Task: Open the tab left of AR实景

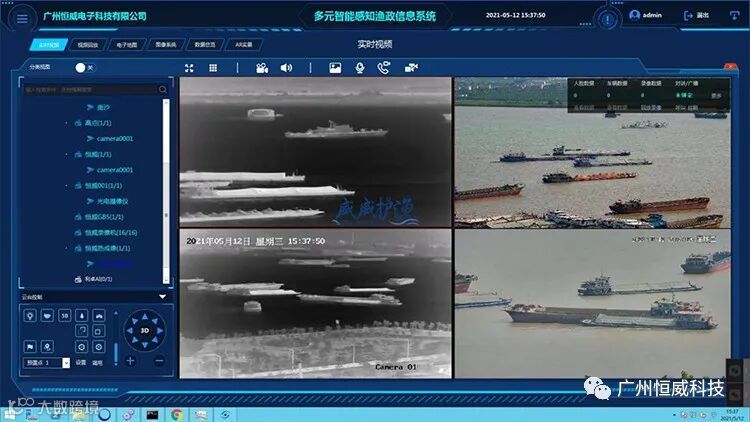Action: [x=205, y=45]
